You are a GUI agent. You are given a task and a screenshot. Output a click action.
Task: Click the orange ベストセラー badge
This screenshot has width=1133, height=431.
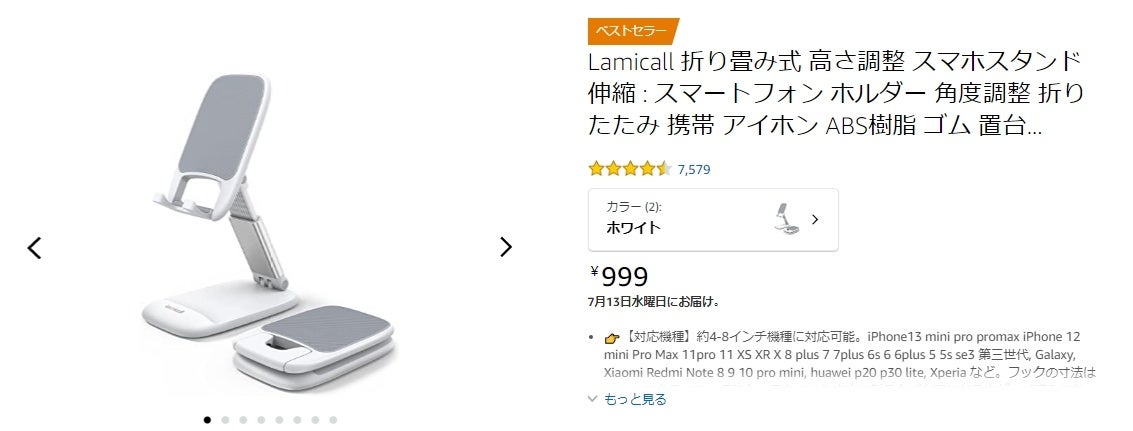click(633, 31)
